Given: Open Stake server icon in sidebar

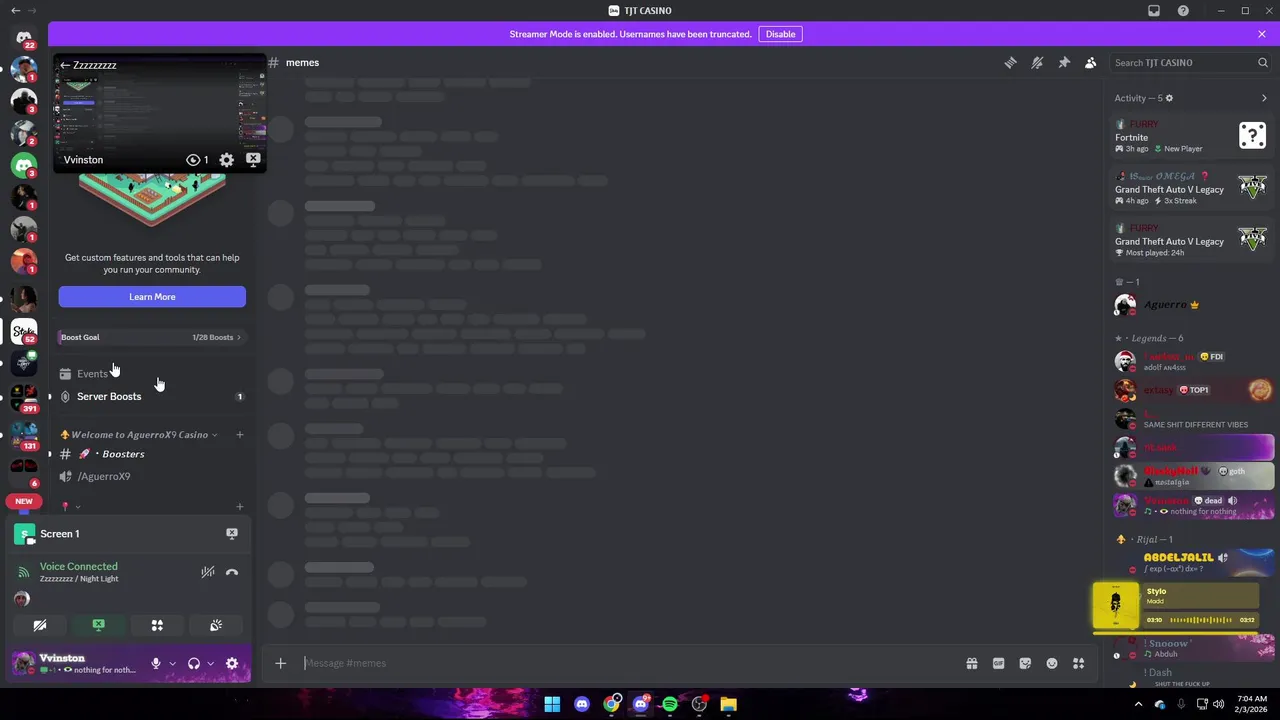Looking at the screenshot, I should click(24, 331).
